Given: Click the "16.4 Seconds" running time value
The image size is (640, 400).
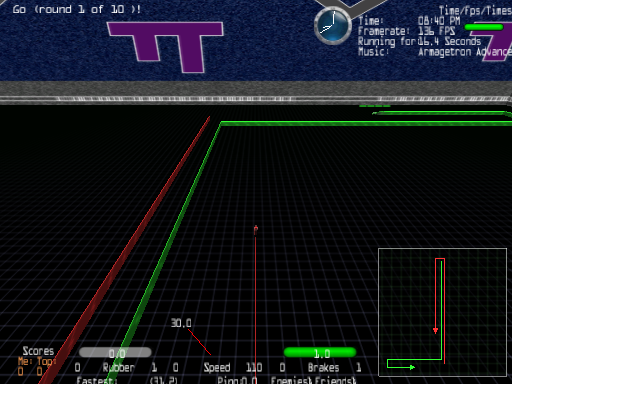Looking at the screenshot, I should click(449, 41).
